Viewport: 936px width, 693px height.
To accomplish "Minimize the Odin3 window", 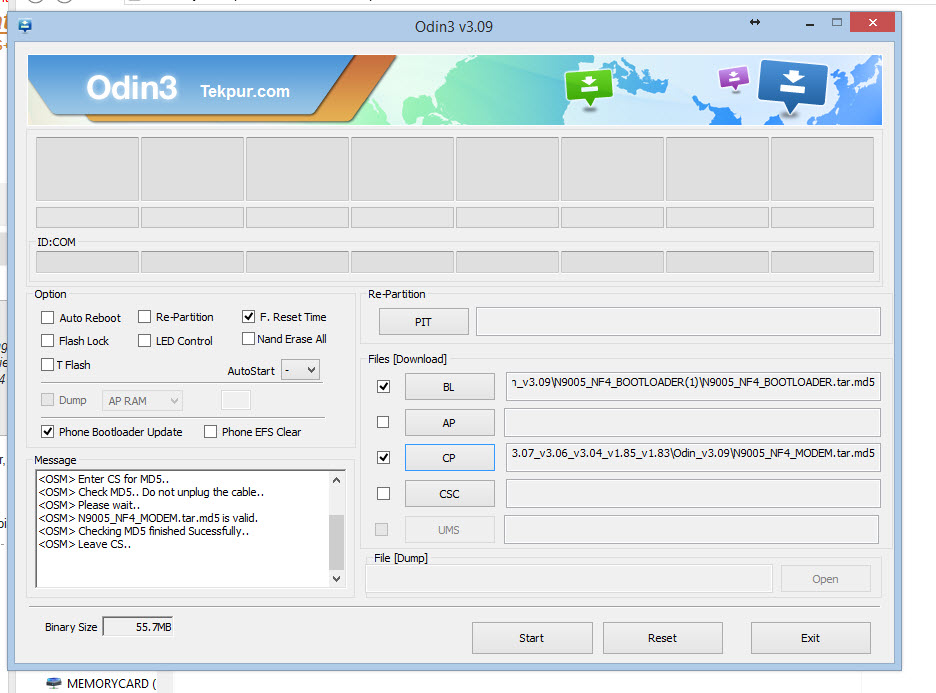I will pos(810,24).
